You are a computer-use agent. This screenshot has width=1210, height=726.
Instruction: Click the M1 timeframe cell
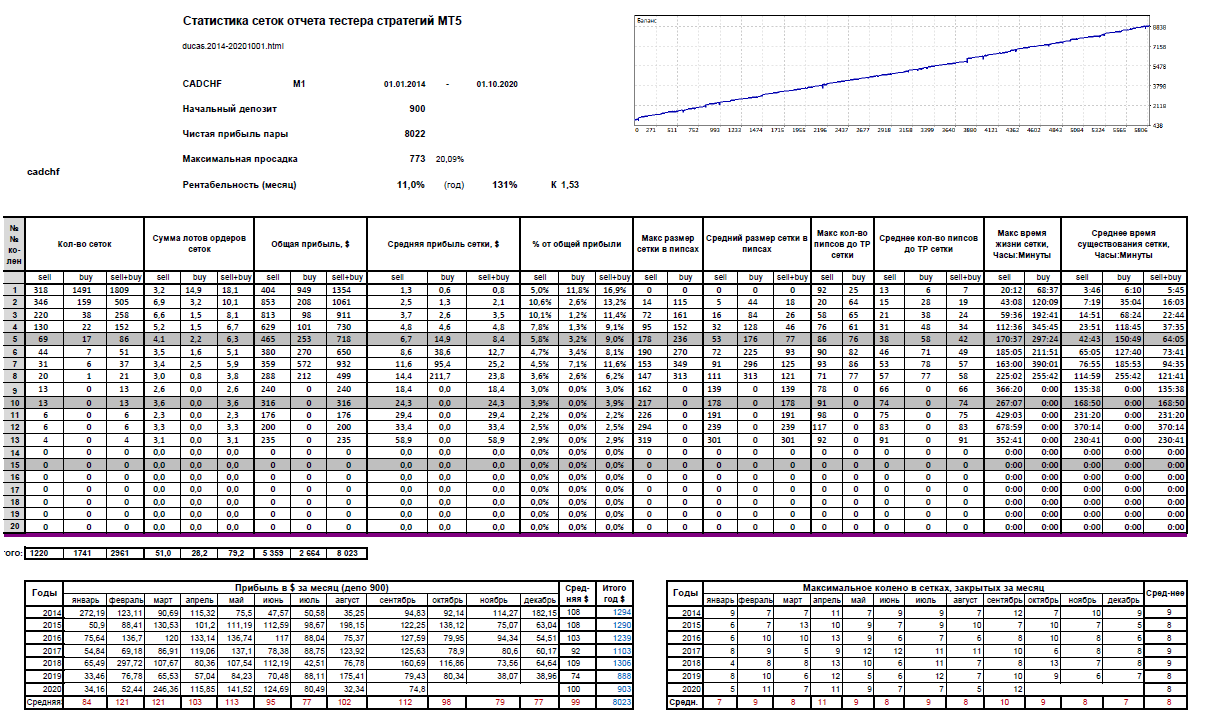tap(299, 84)
